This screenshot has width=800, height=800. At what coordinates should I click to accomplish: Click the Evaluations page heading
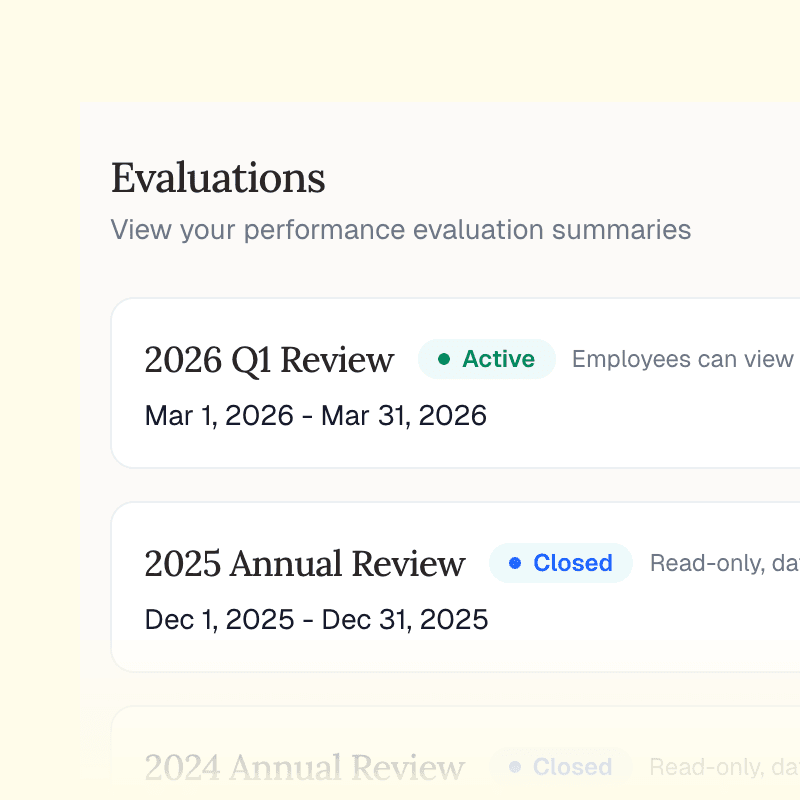click(218, 178)
